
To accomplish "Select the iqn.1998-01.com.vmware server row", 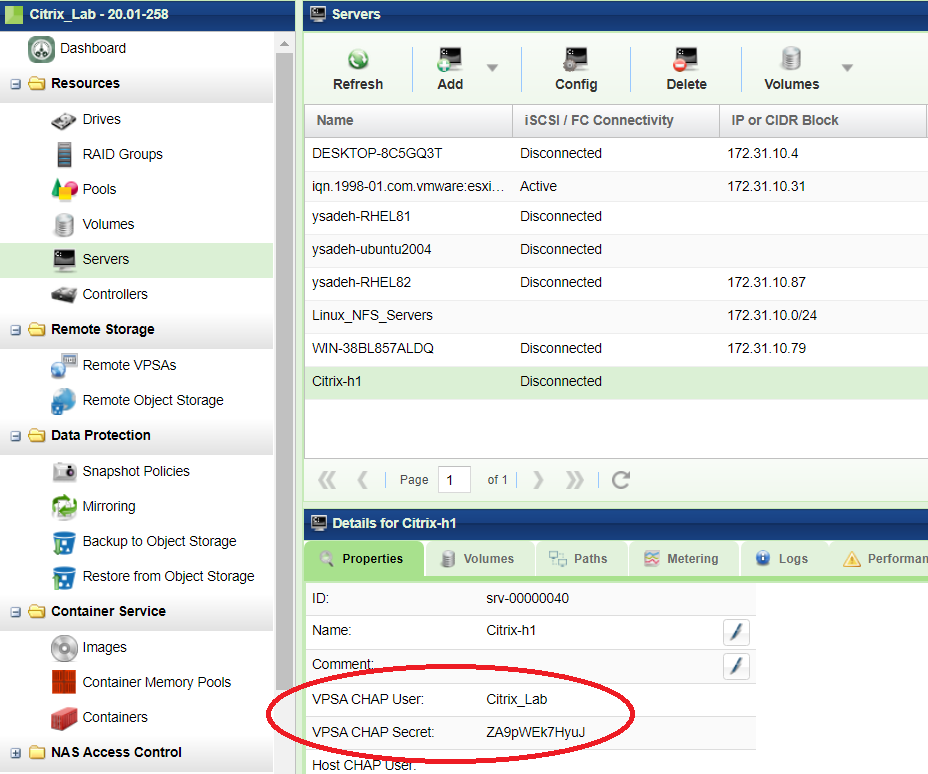I will pyautogui.click(x=616, y=186).
